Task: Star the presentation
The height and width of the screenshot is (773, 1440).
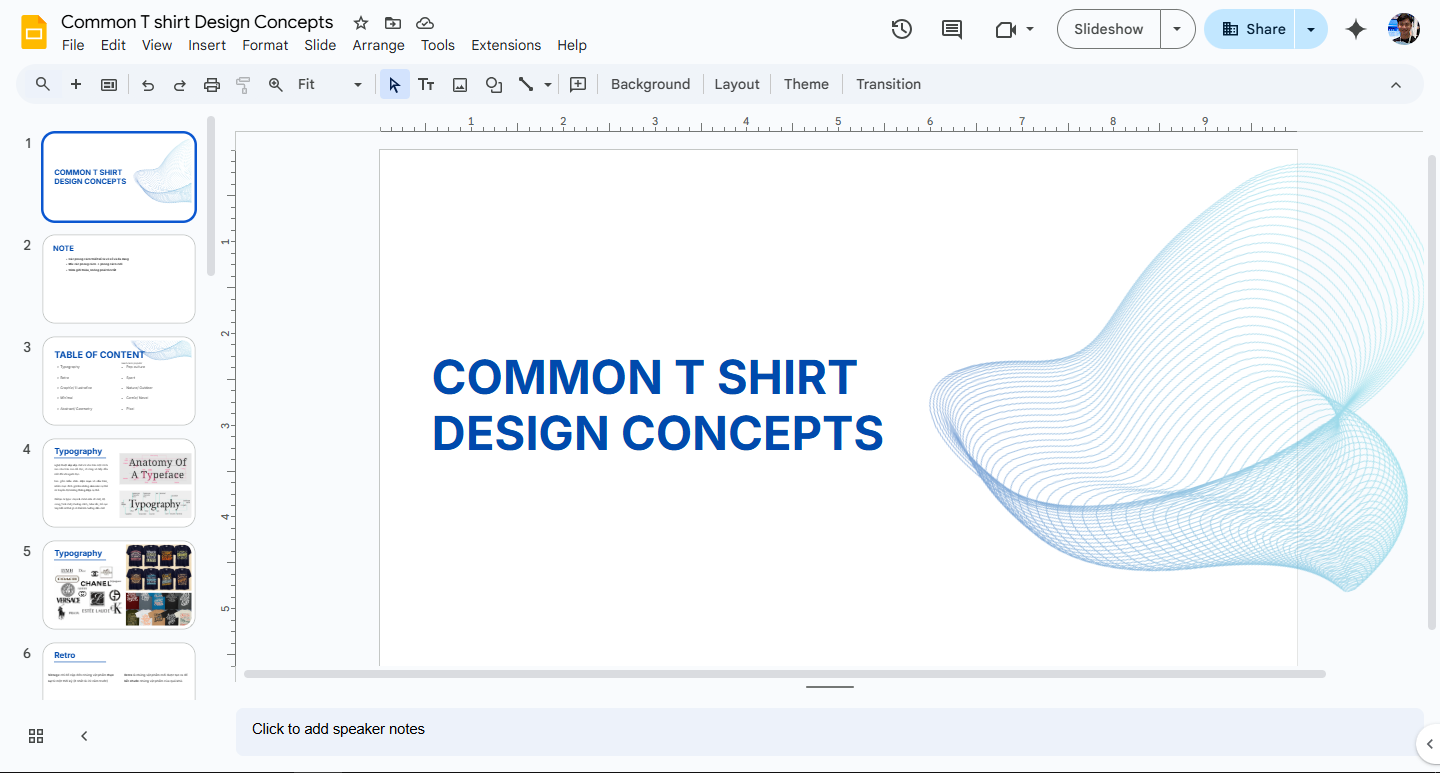Action: pyautogui.click(x=361, y=23)
